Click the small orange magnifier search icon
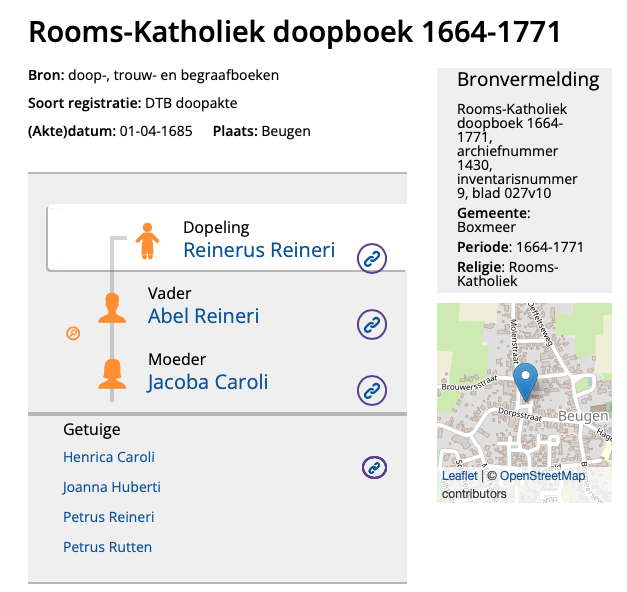The image size is (627, 592). click(73, 333)
